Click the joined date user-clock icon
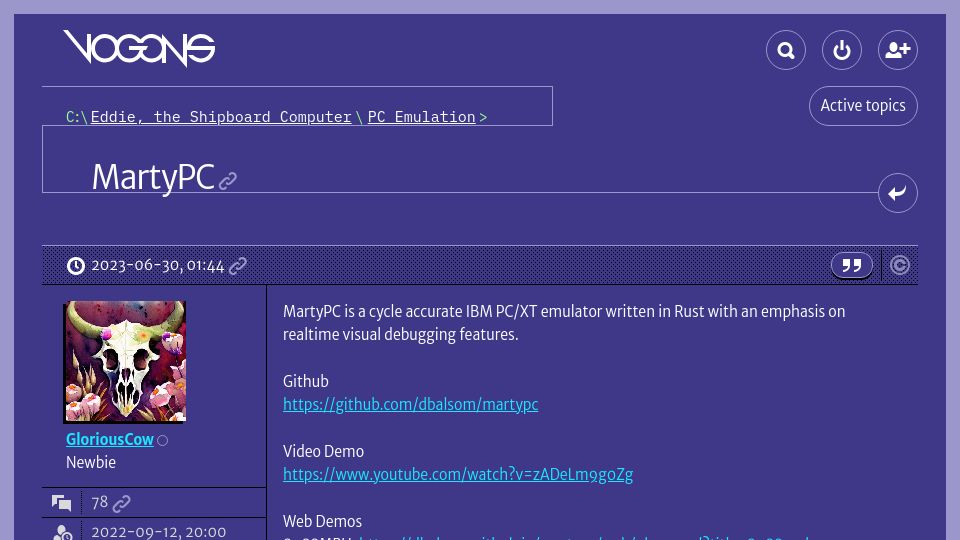Image resolution: width=960 pixels, height=540 pixels. 62,533
